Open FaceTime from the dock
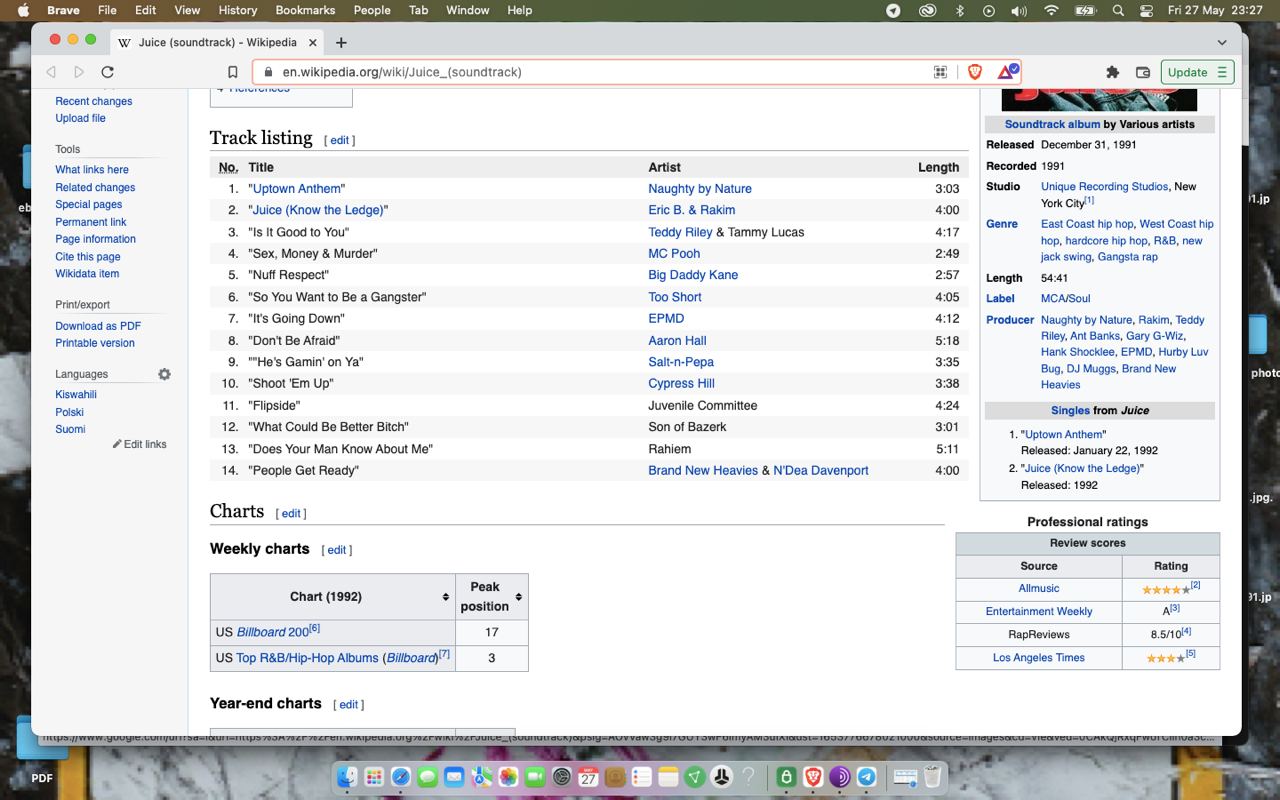The height and width of the screenshot is (800, 1280). point(534,777)
